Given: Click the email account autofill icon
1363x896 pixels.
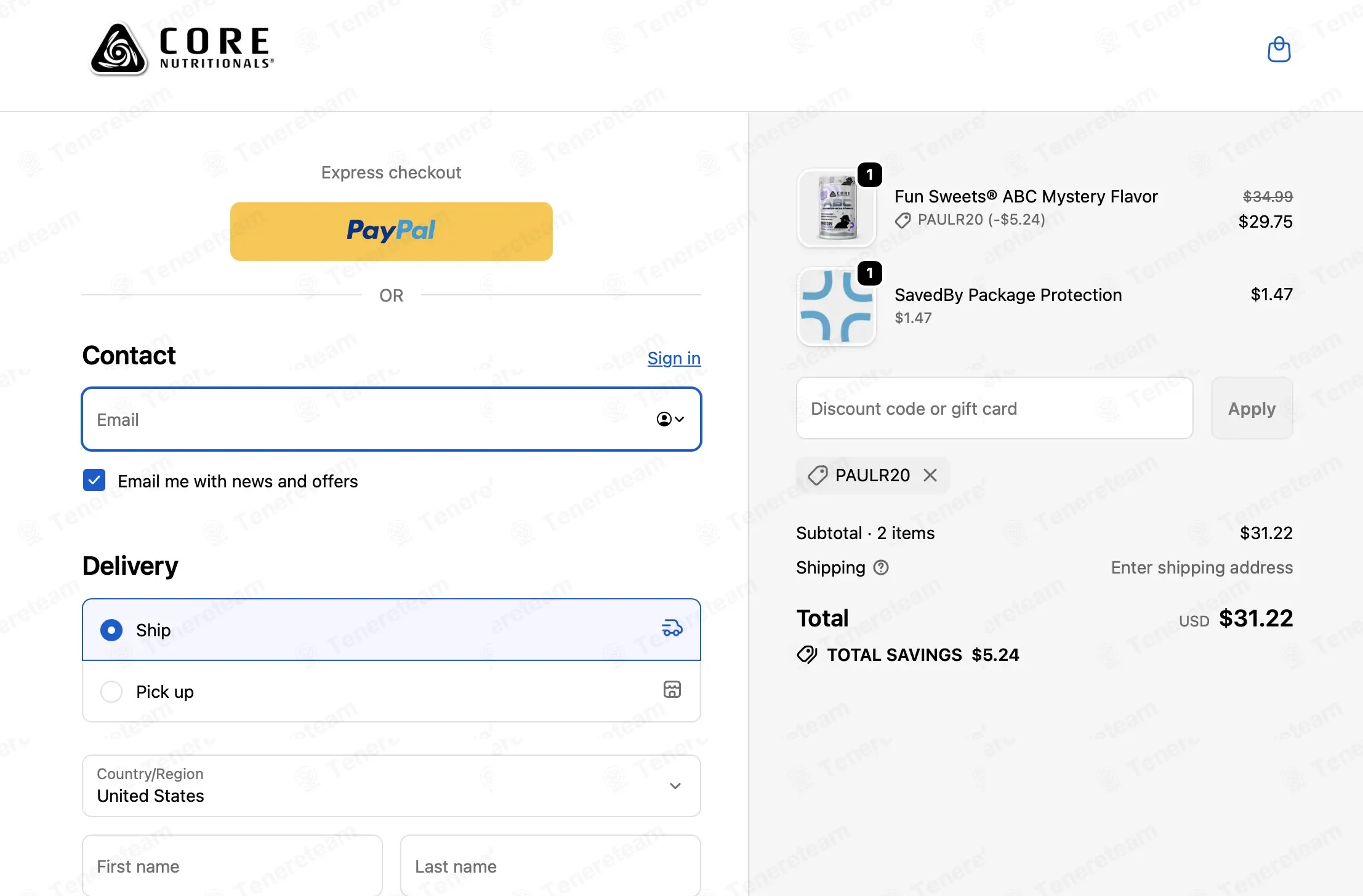Looking at the screenshot, I should [670, 419].
